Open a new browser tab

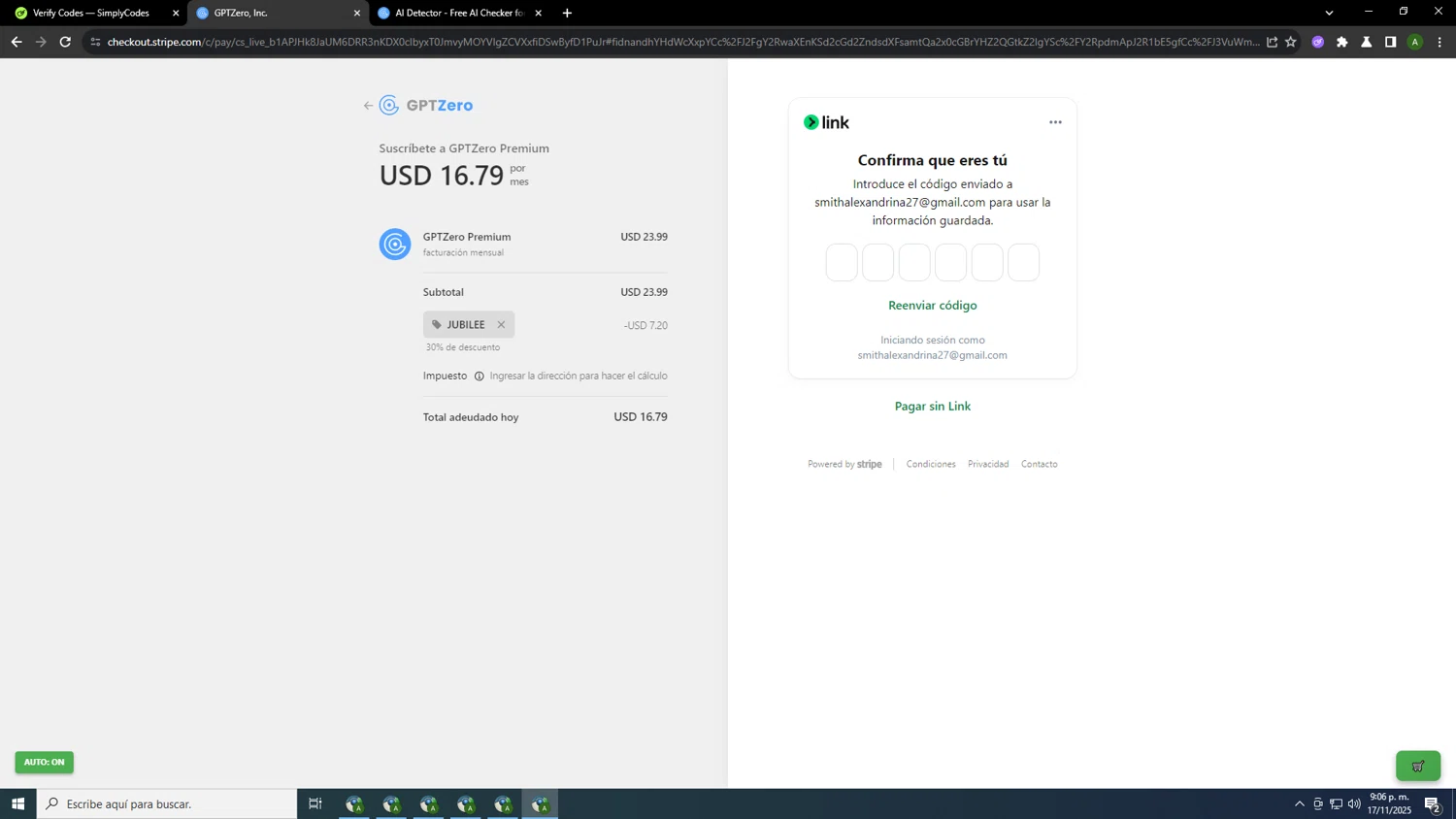(567, 13)
